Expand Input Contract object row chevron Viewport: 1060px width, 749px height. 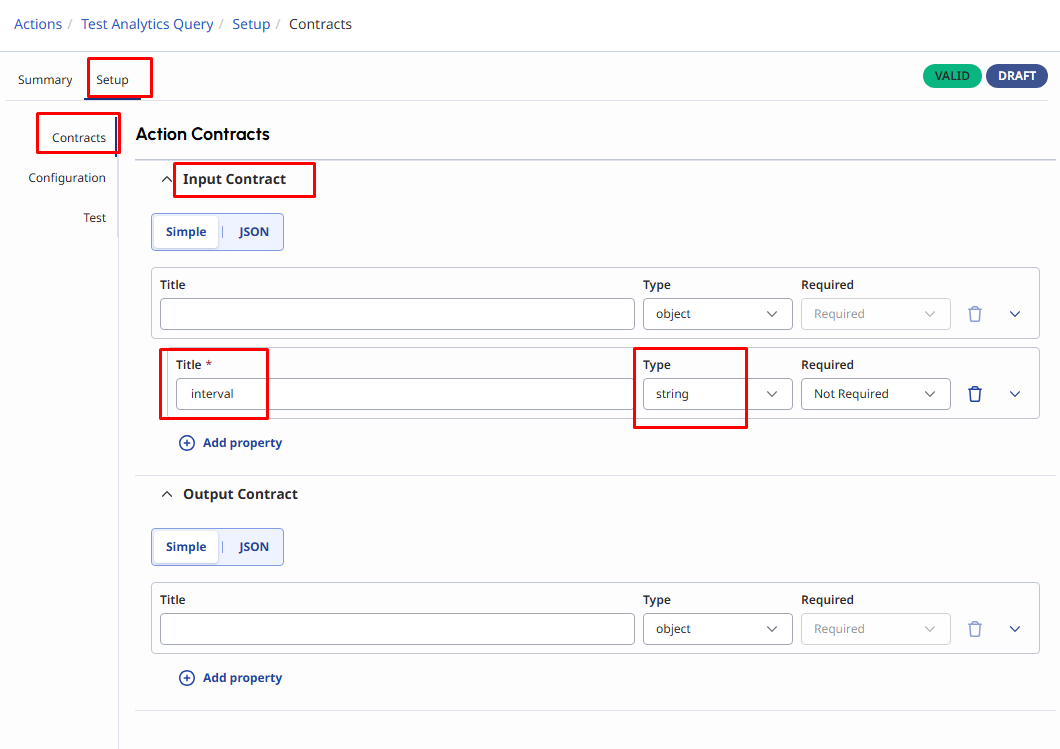(x=1015, y=314)
